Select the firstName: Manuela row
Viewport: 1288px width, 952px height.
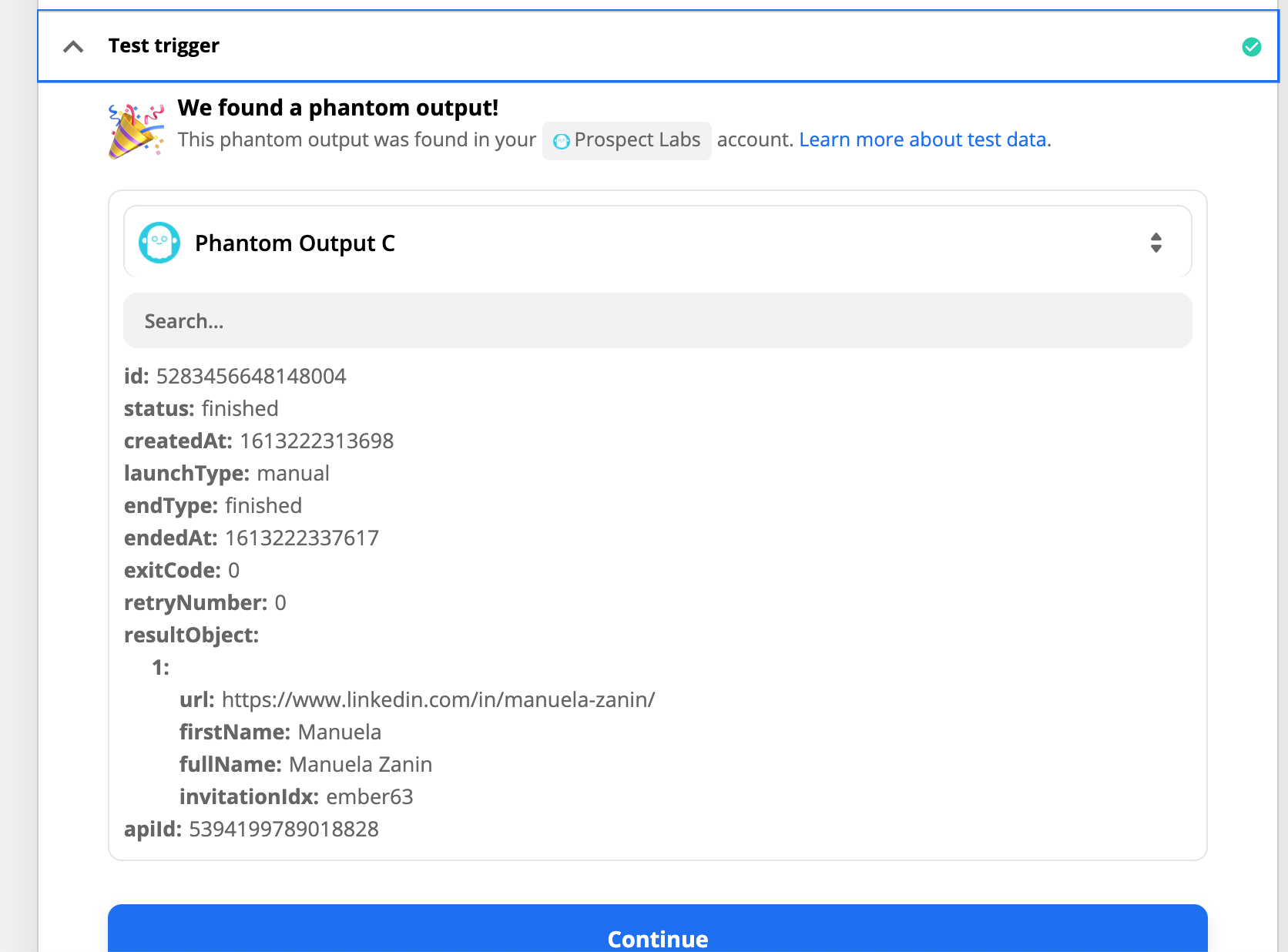click(280, 732)
